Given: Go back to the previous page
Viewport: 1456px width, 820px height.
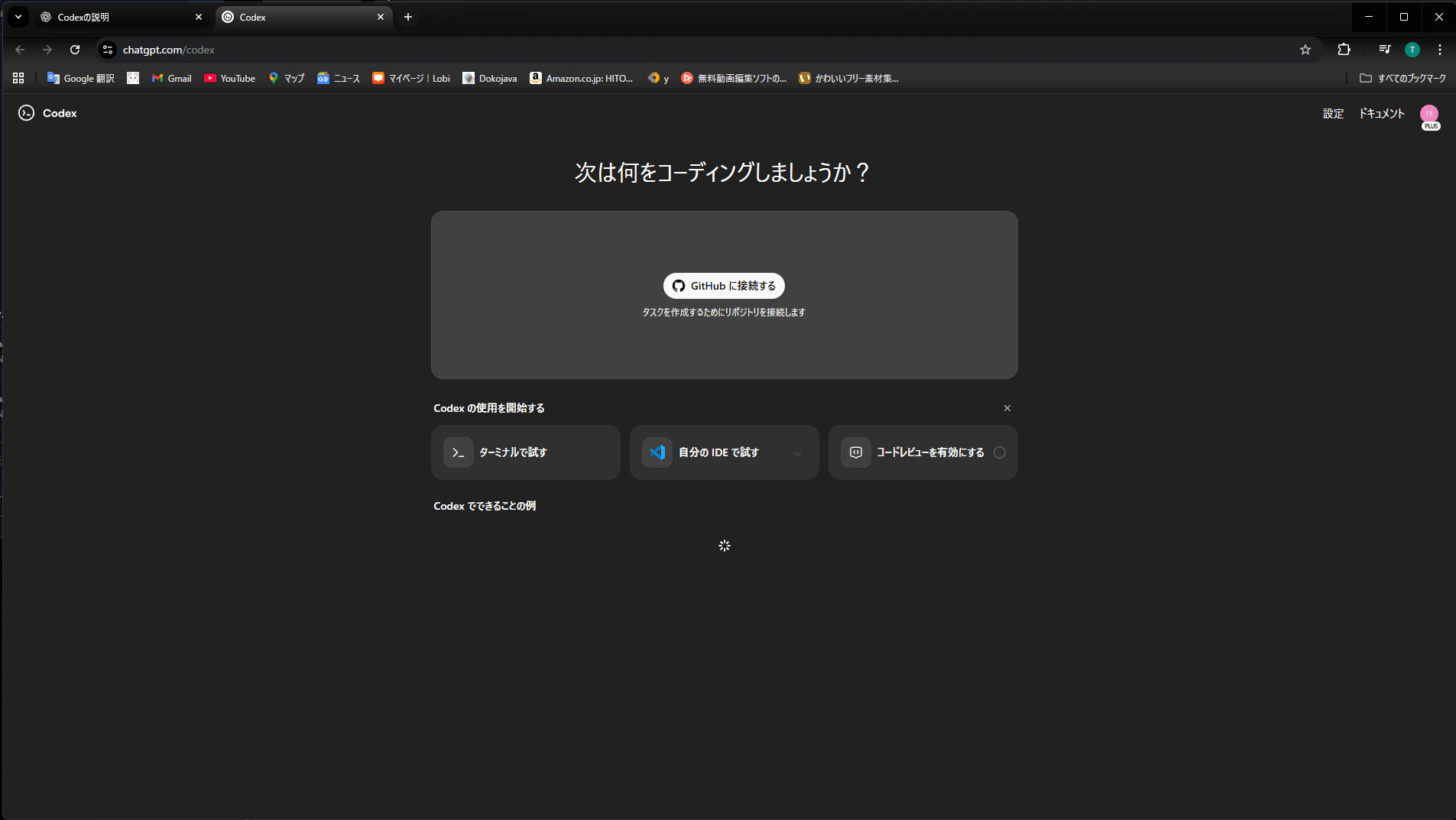Looking at the screenshot, I should point(20,50).
